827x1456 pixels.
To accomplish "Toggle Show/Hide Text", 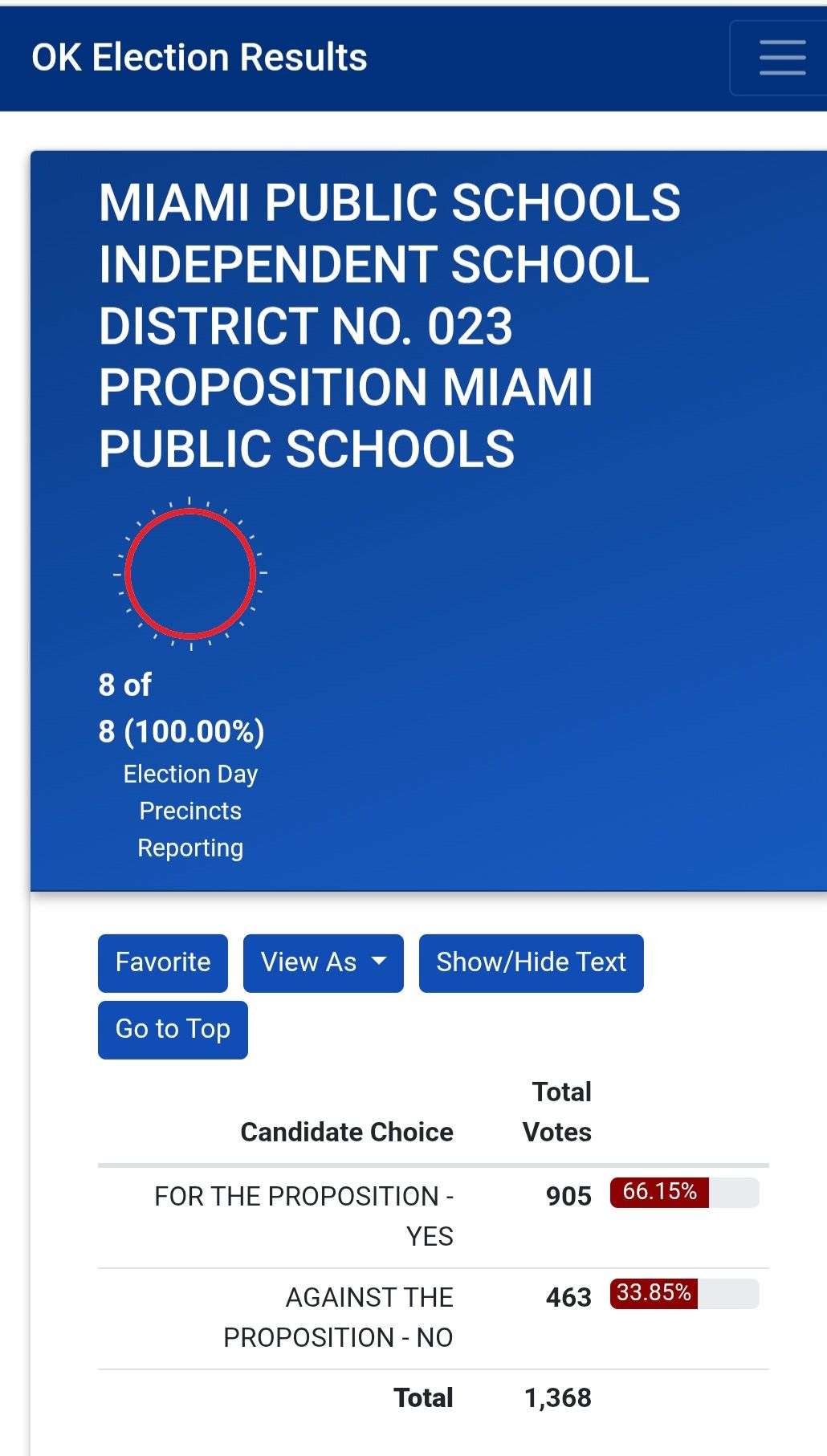I will (x=531, y=962).
